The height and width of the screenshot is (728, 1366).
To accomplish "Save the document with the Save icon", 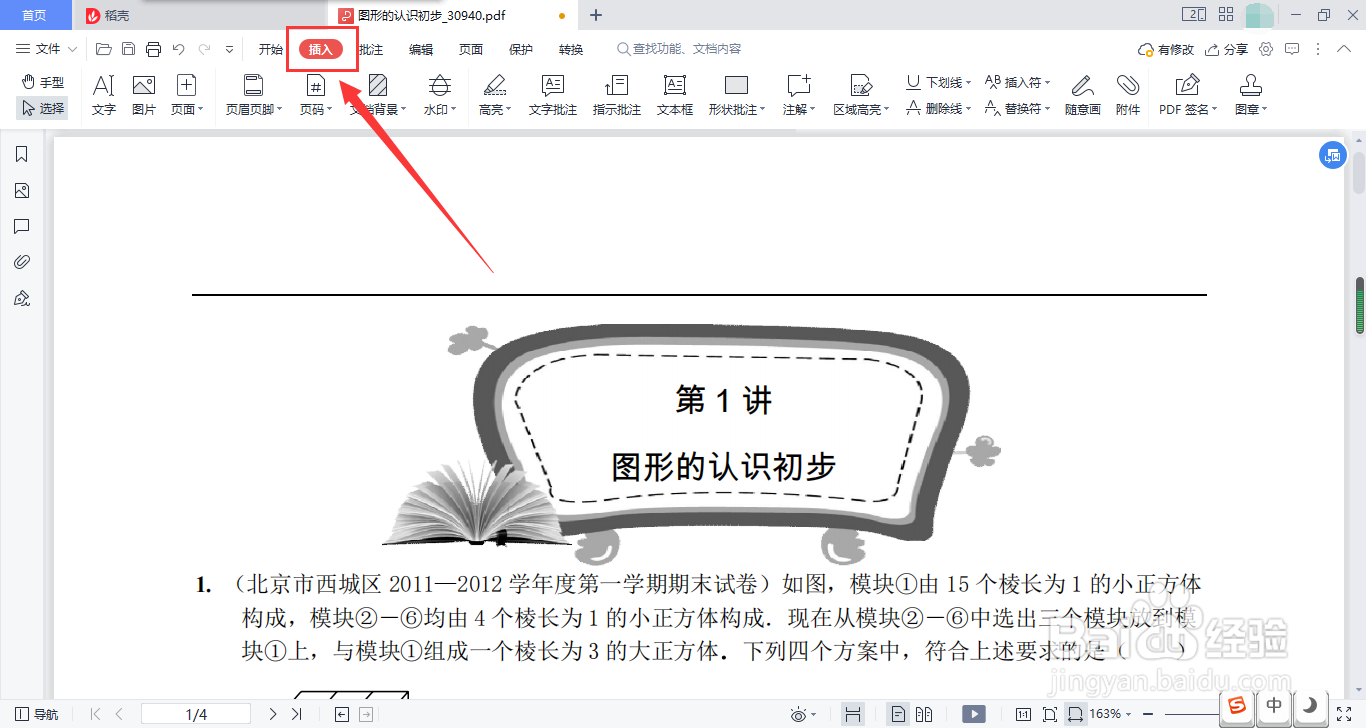I will 128,49.
